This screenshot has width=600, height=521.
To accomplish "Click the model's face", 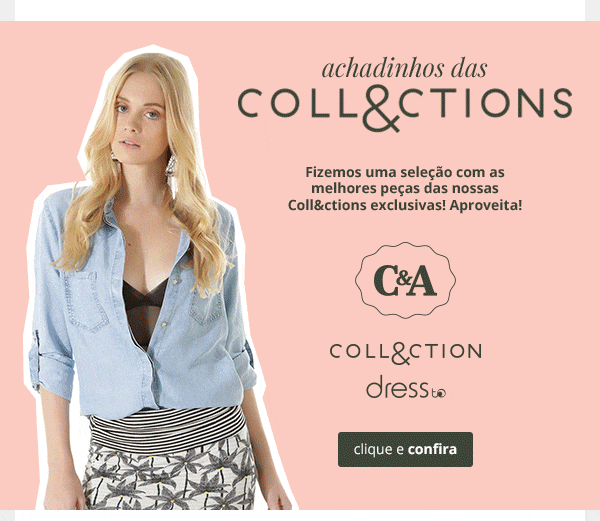I will pyautogui.click(x=139, y=119).
